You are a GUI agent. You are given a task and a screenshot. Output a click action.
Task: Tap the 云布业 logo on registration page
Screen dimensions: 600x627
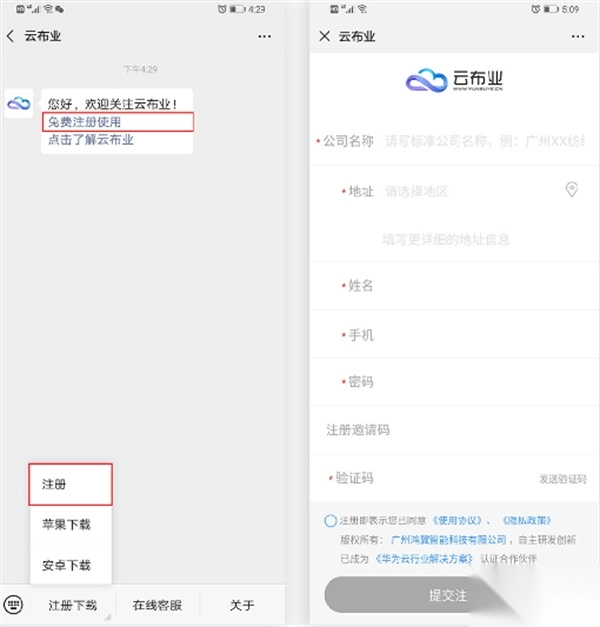point(454,80)
